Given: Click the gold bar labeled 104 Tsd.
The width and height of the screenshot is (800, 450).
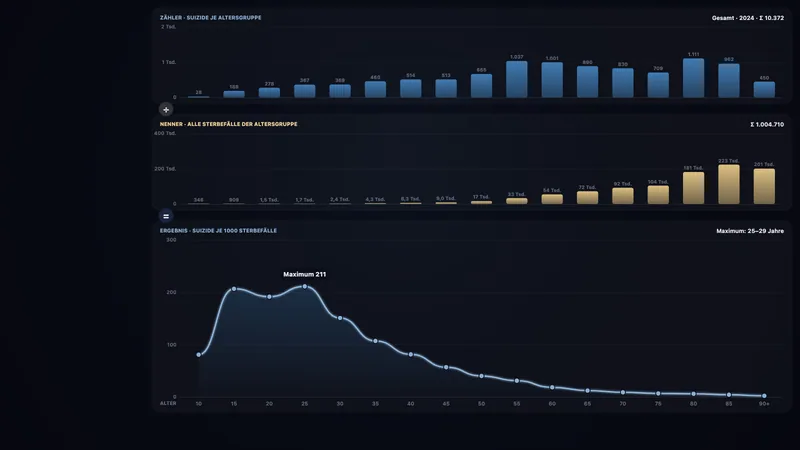Looking at the screenshot, I should click(658, 195).
